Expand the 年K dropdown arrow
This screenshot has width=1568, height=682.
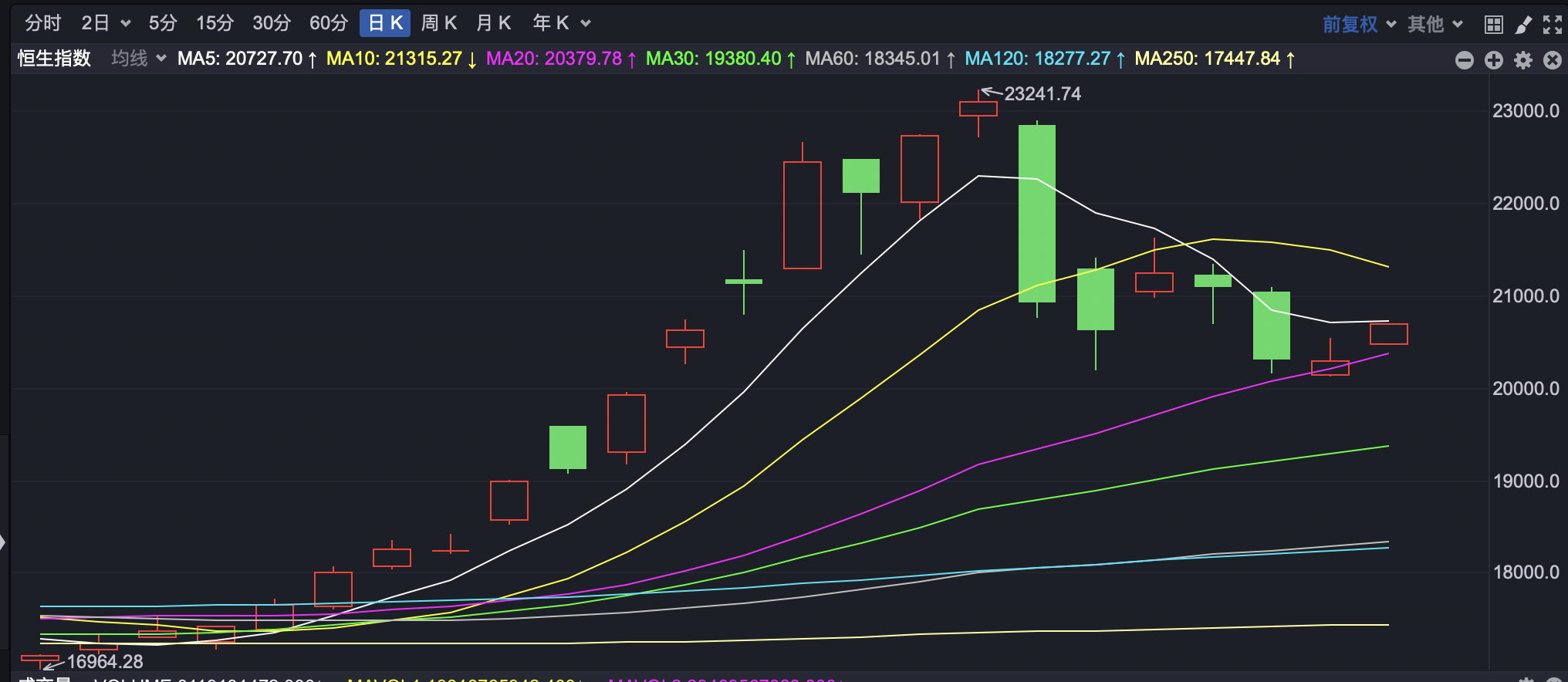click(586, 24)
